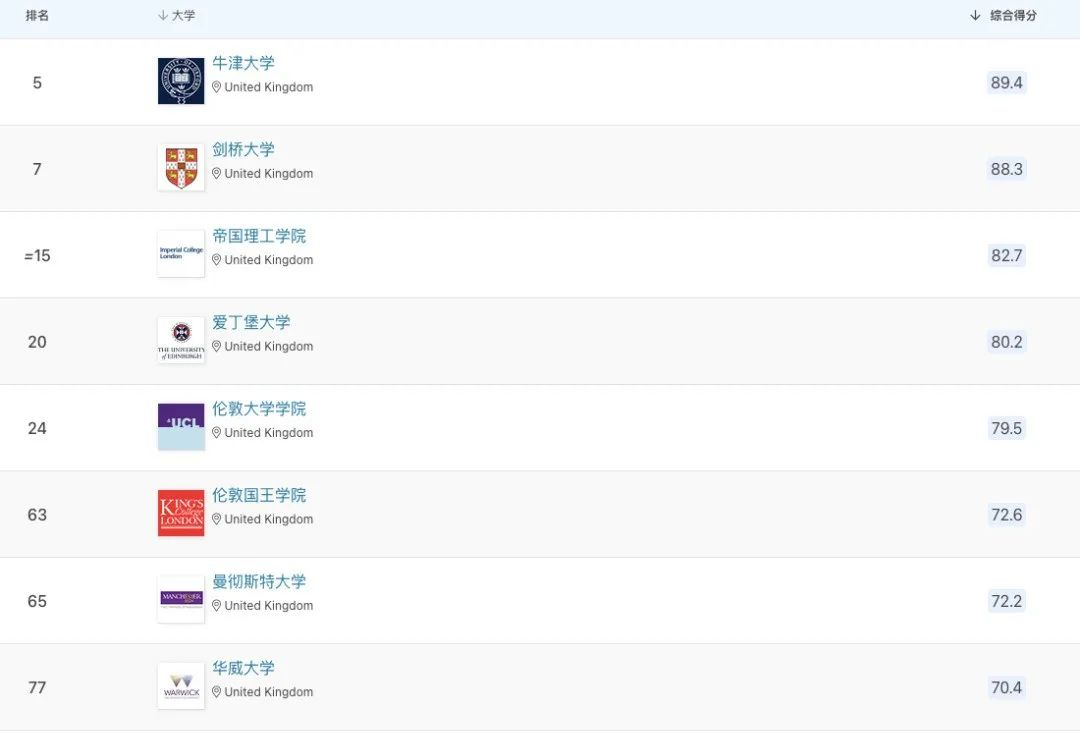
Task: Click the Oxford University crest logo
Action: point(180,80)
